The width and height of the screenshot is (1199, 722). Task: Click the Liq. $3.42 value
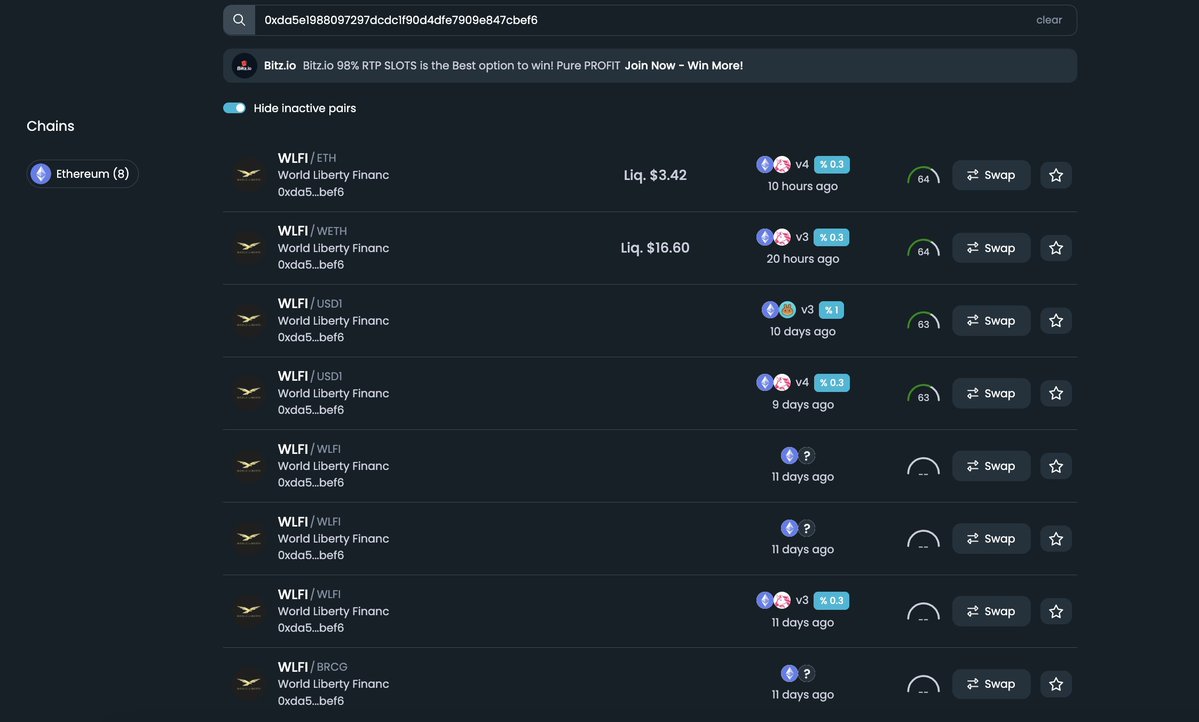tap(655, 175)
